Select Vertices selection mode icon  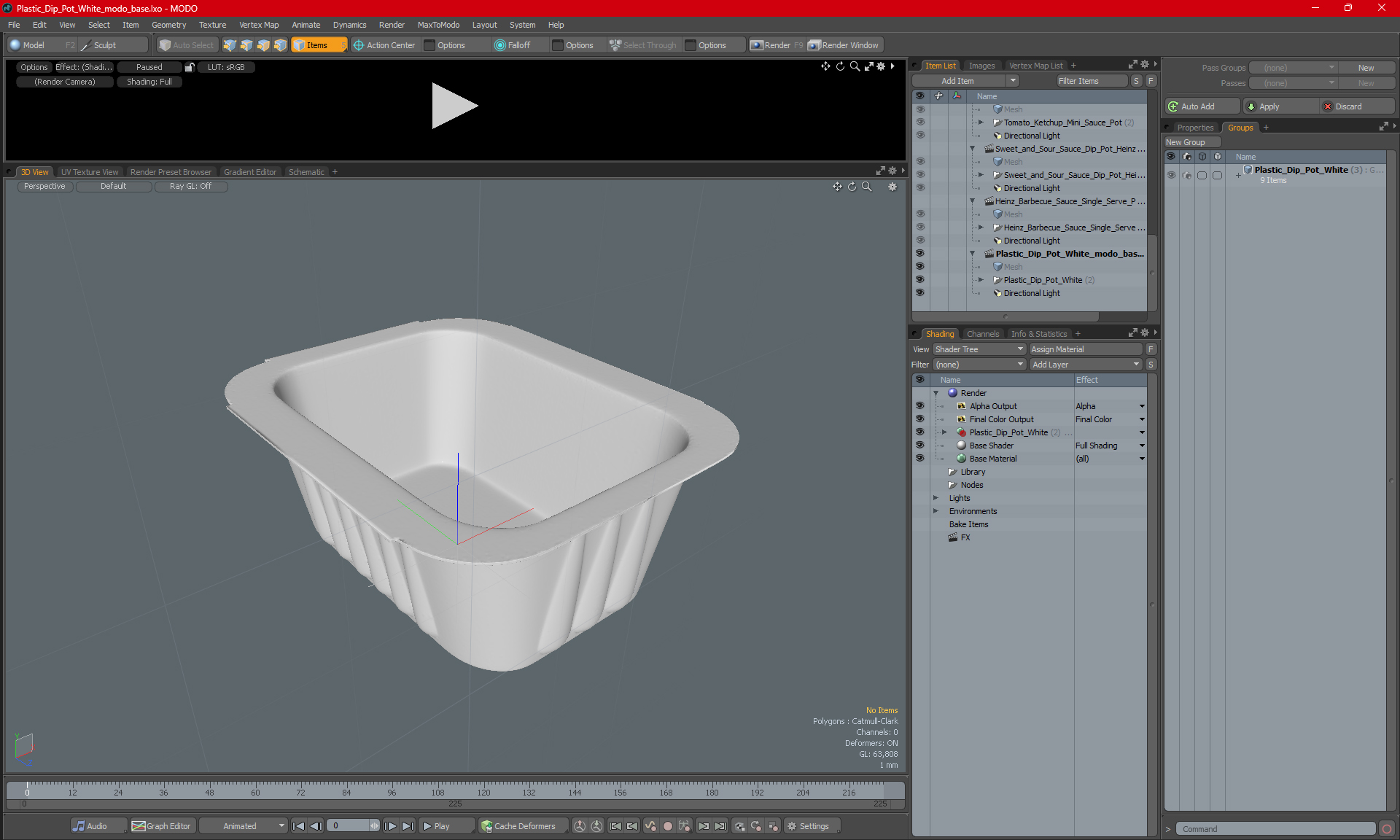click(230, 45)
